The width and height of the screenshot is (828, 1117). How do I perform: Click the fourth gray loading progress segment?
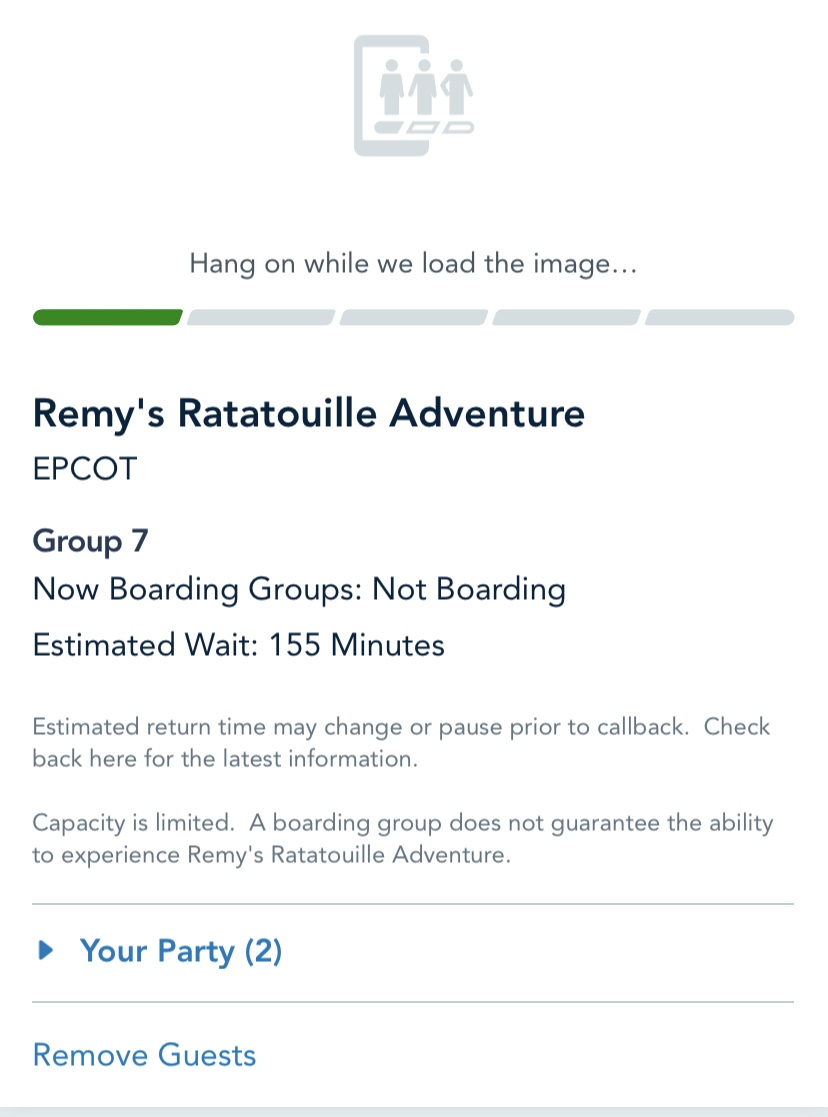click(x=566, y=317)
